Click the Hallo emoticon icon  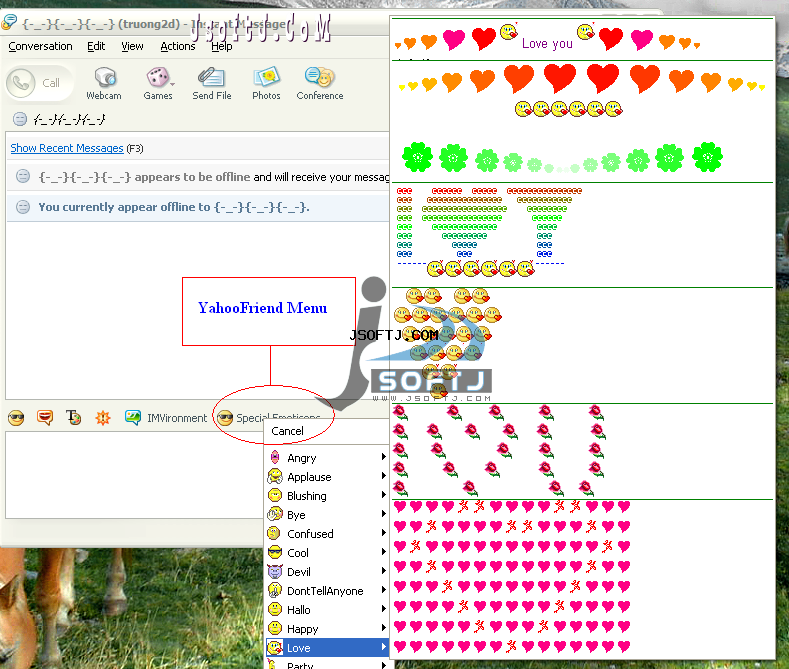point(275,609)
